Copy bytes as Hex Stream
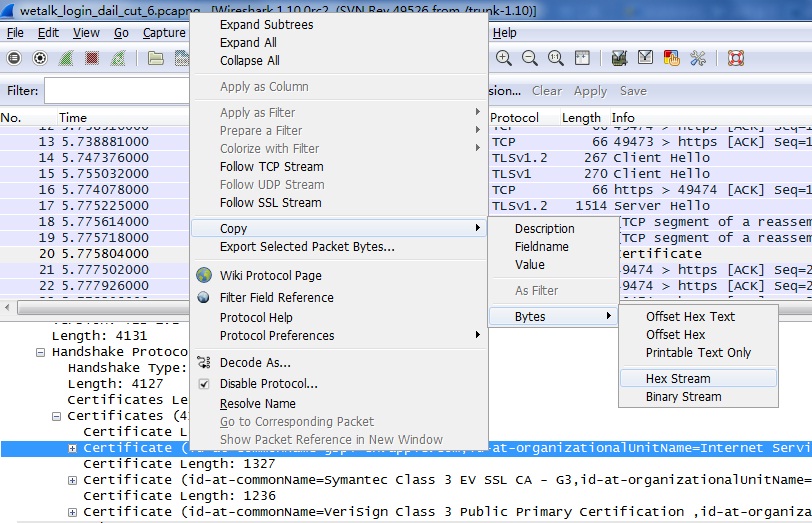 [698, 379]
